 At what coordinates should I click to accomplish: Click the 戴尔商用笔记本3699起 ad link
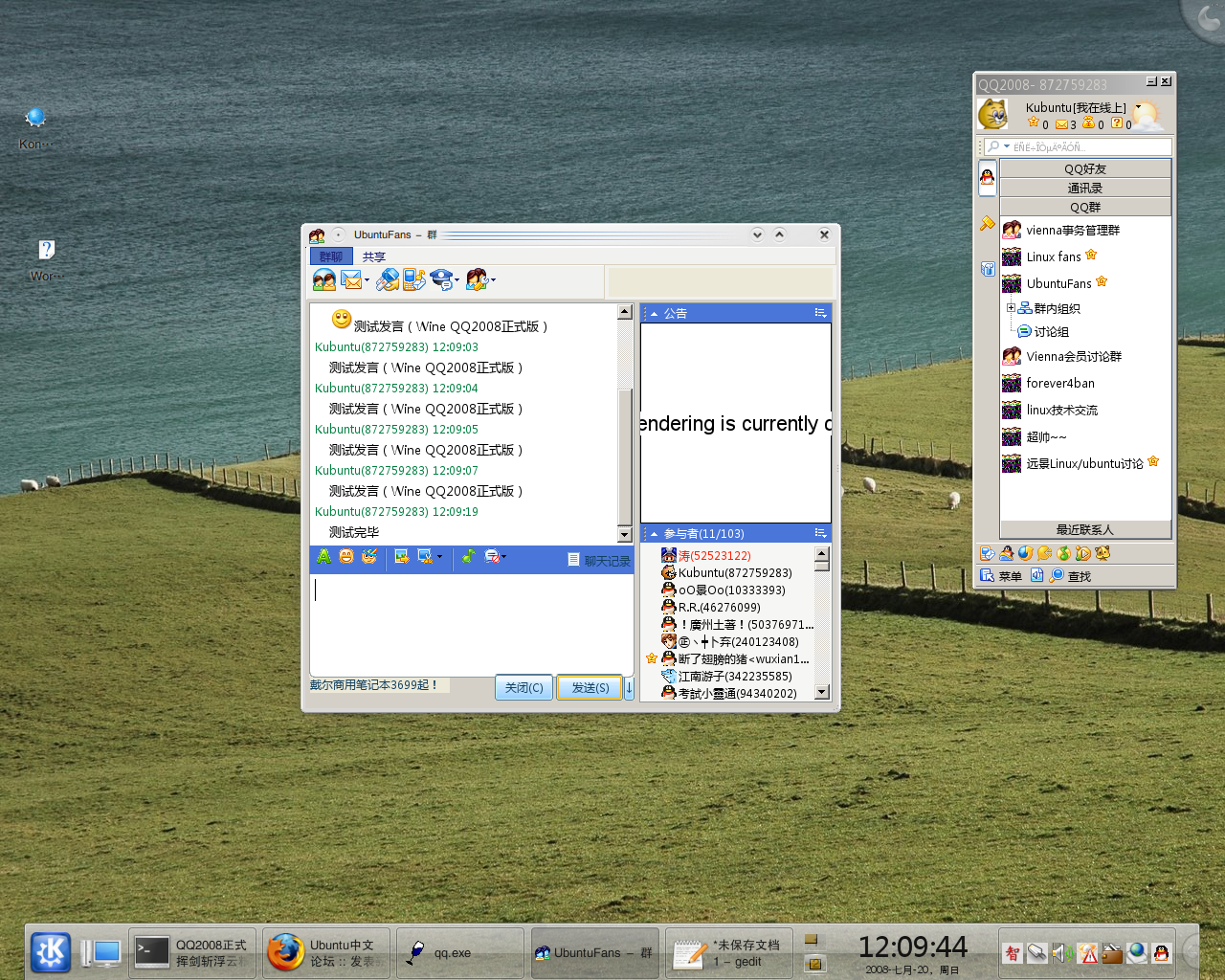pos(373,685)
